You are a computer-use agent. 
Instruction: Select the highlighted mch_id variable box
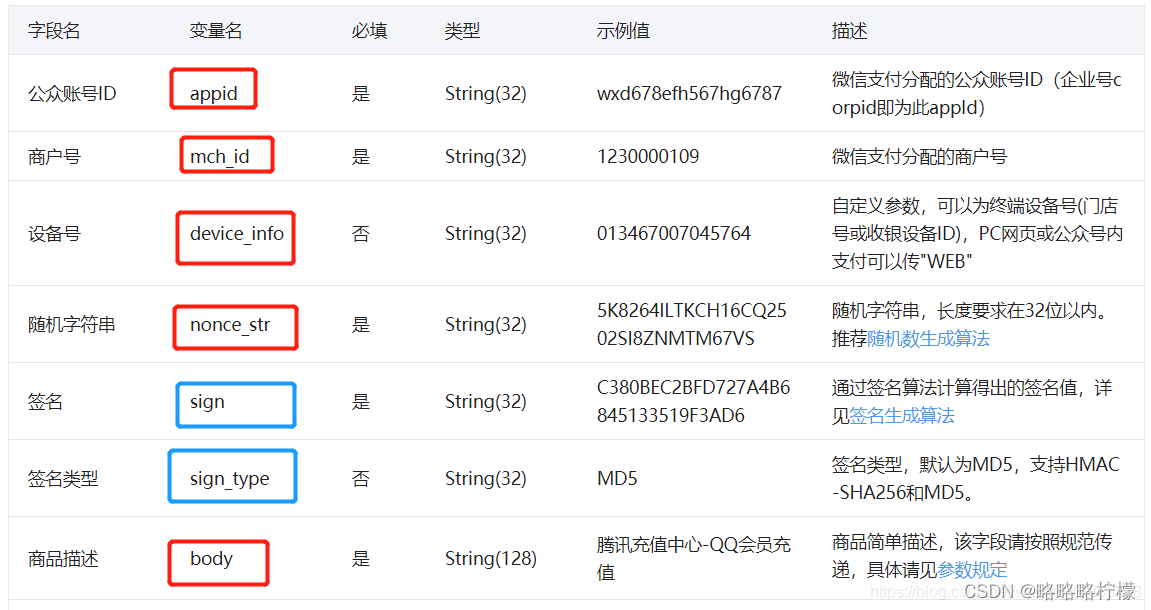click(x=226, y=152)
